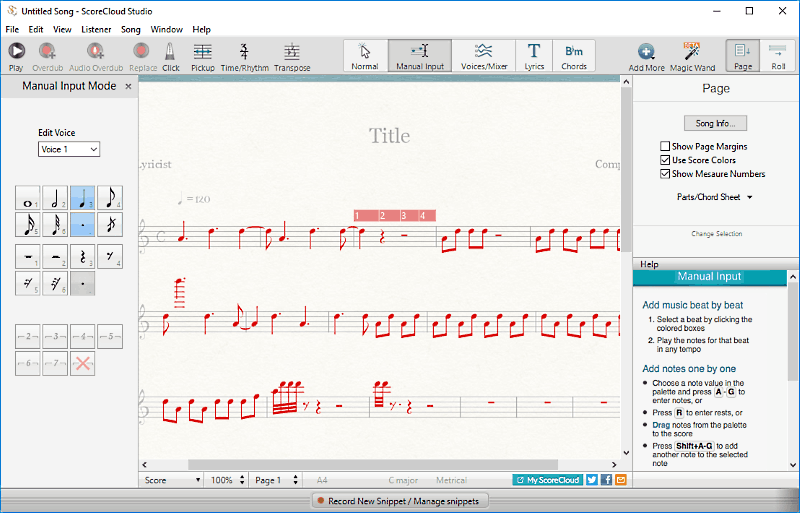Select the sixteenth note value
Screen dimensions: 800x513
point(28,224)
